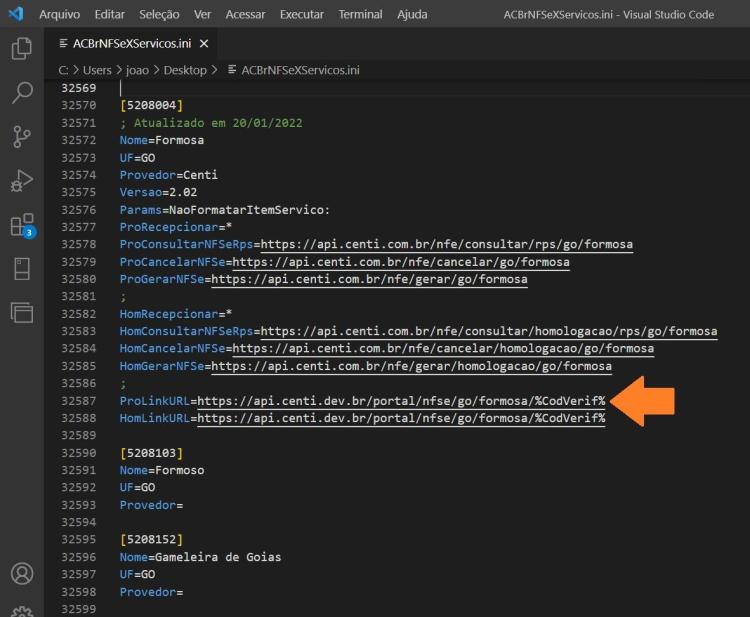Open the Executar menu
The image size is (750, 617).
pyautogui.click(x=302, y=15)
